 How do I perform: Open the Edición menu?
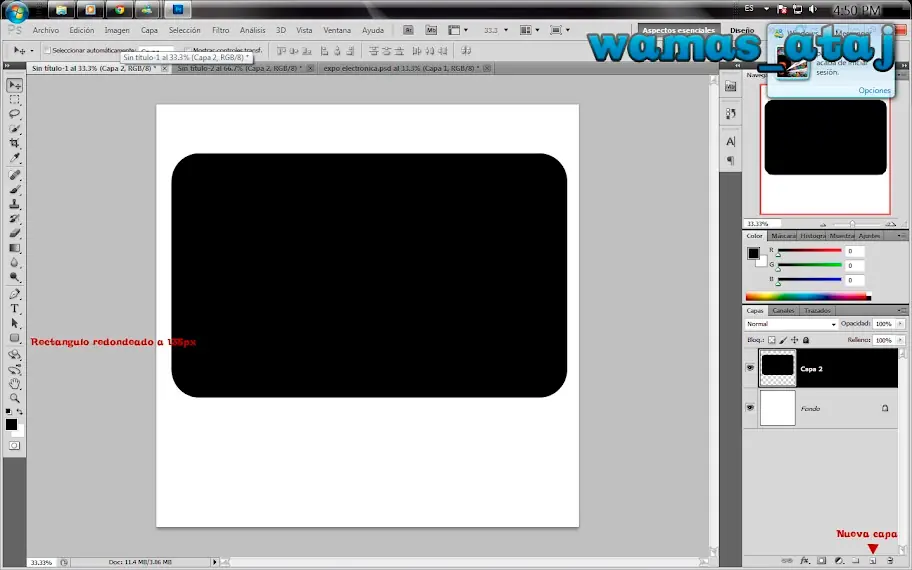[x=81, y=30]
